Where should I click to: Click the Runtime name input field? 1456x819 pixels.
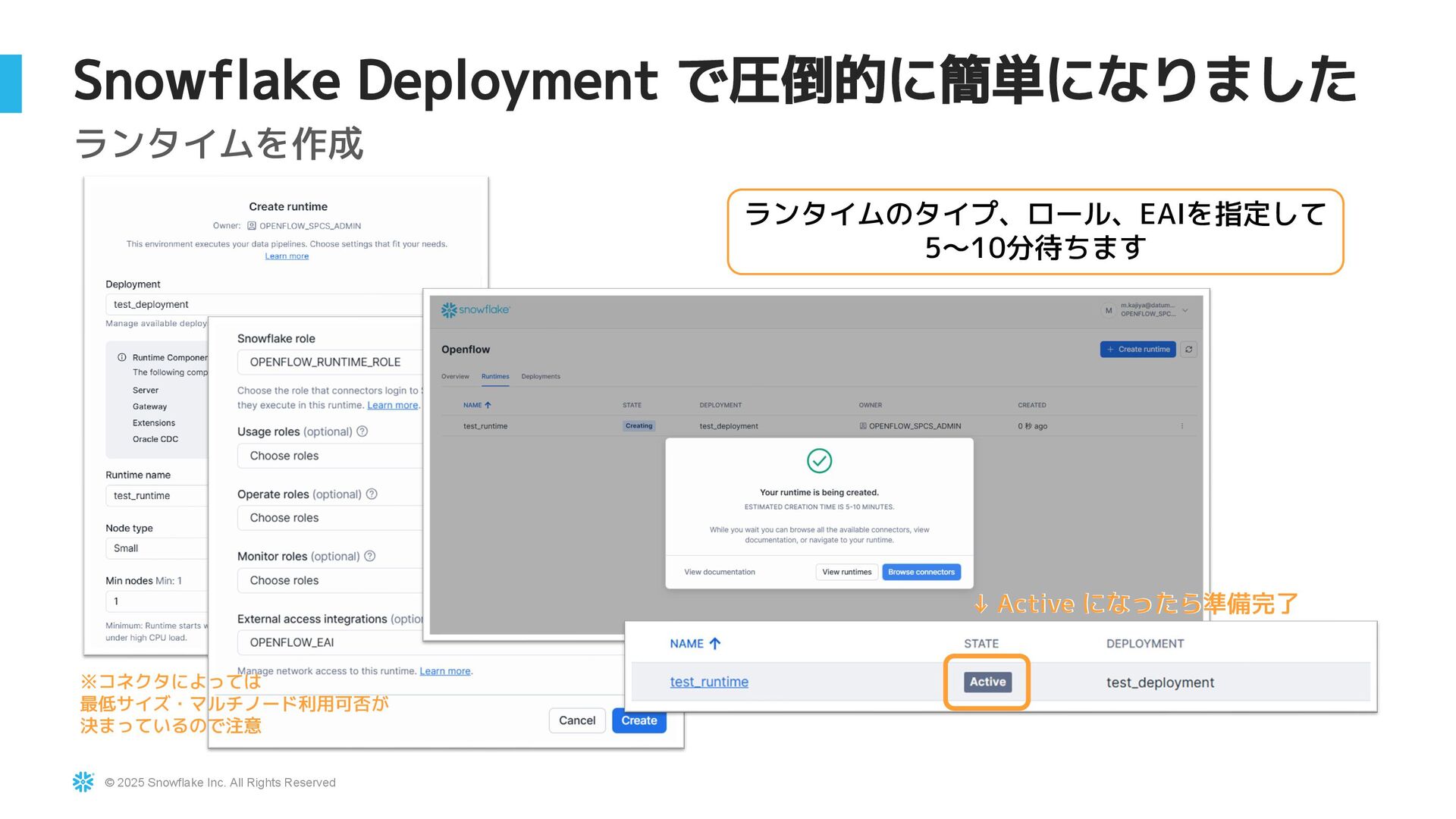pos(155,496)
